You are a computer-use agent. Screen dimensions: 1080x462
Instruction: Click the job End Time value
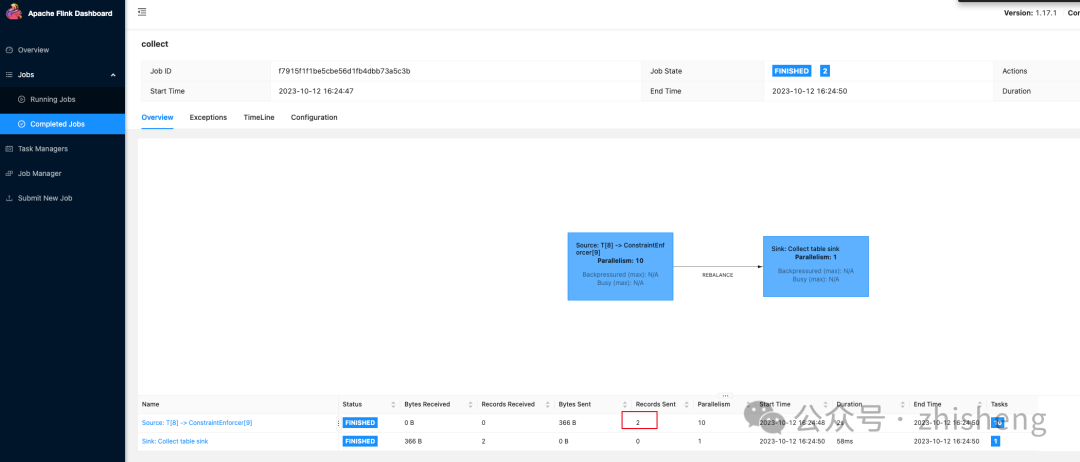pos(809,91)
